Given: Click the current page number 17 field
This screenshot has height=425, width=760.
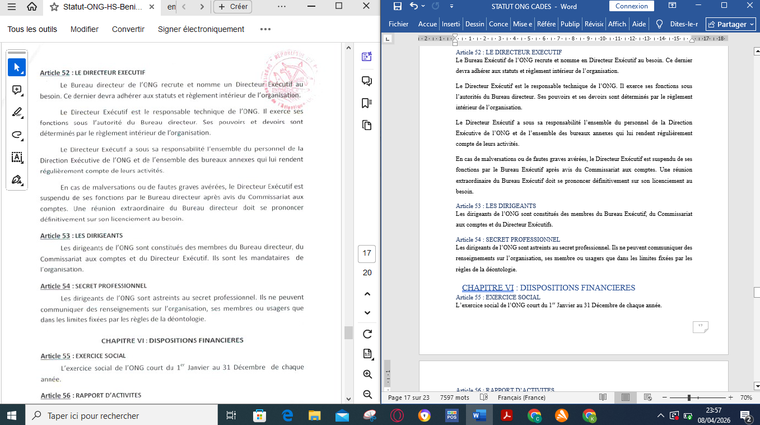Looking at the screenshot, I should coord(367,253).
